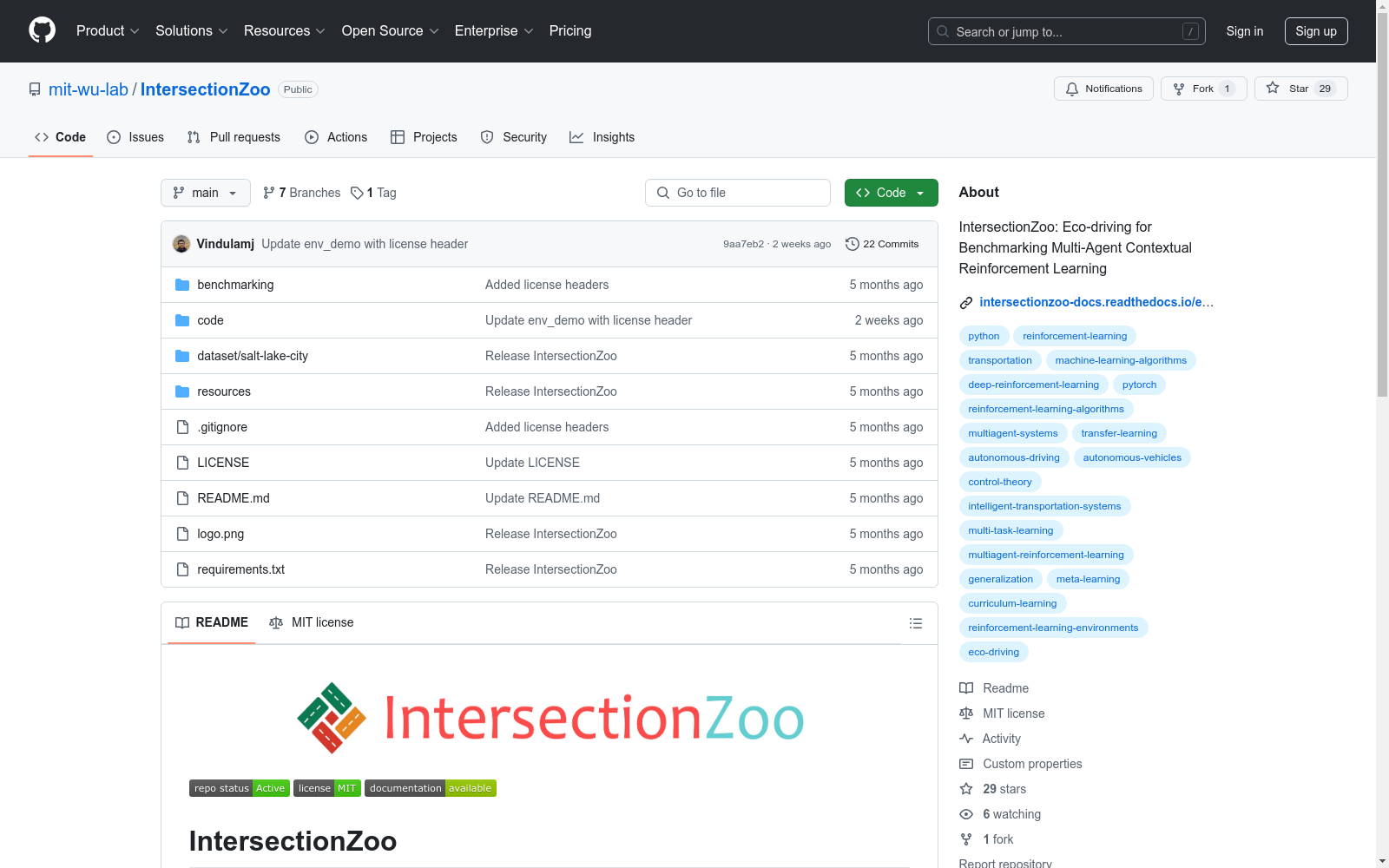Click the book icon beside Readme
1389x868 pixels.
click(966, 688)
